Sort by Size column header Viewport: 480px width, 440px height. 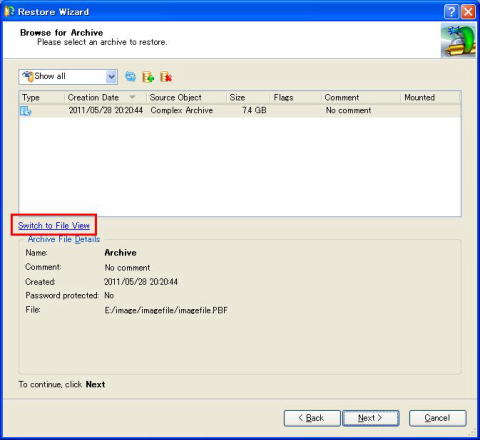(x=237, y=98)
